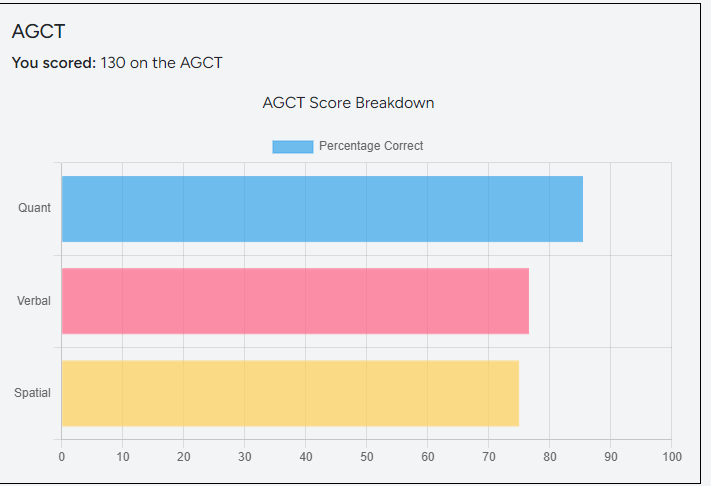Select the 130 on the AGCT text
The image size is (711, 486).
tap(162, 63)
